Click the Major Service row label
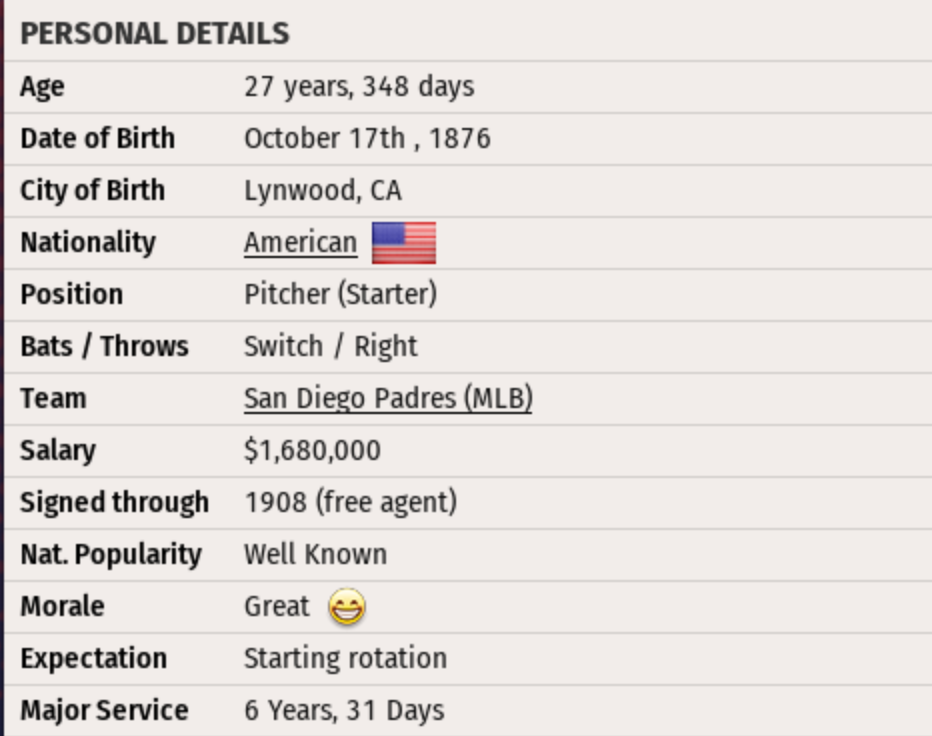 click(104, 711)
